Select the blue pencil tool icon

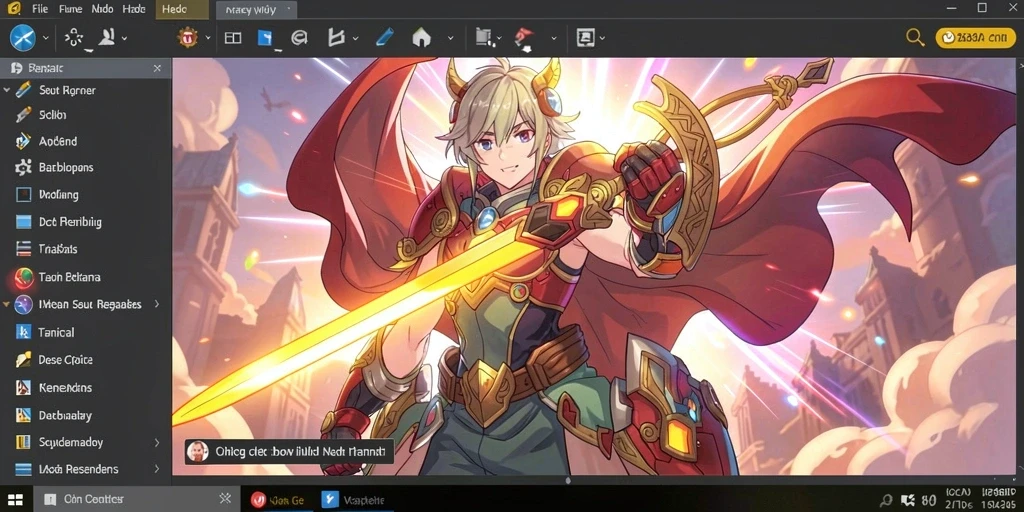(x=385, y=37)
